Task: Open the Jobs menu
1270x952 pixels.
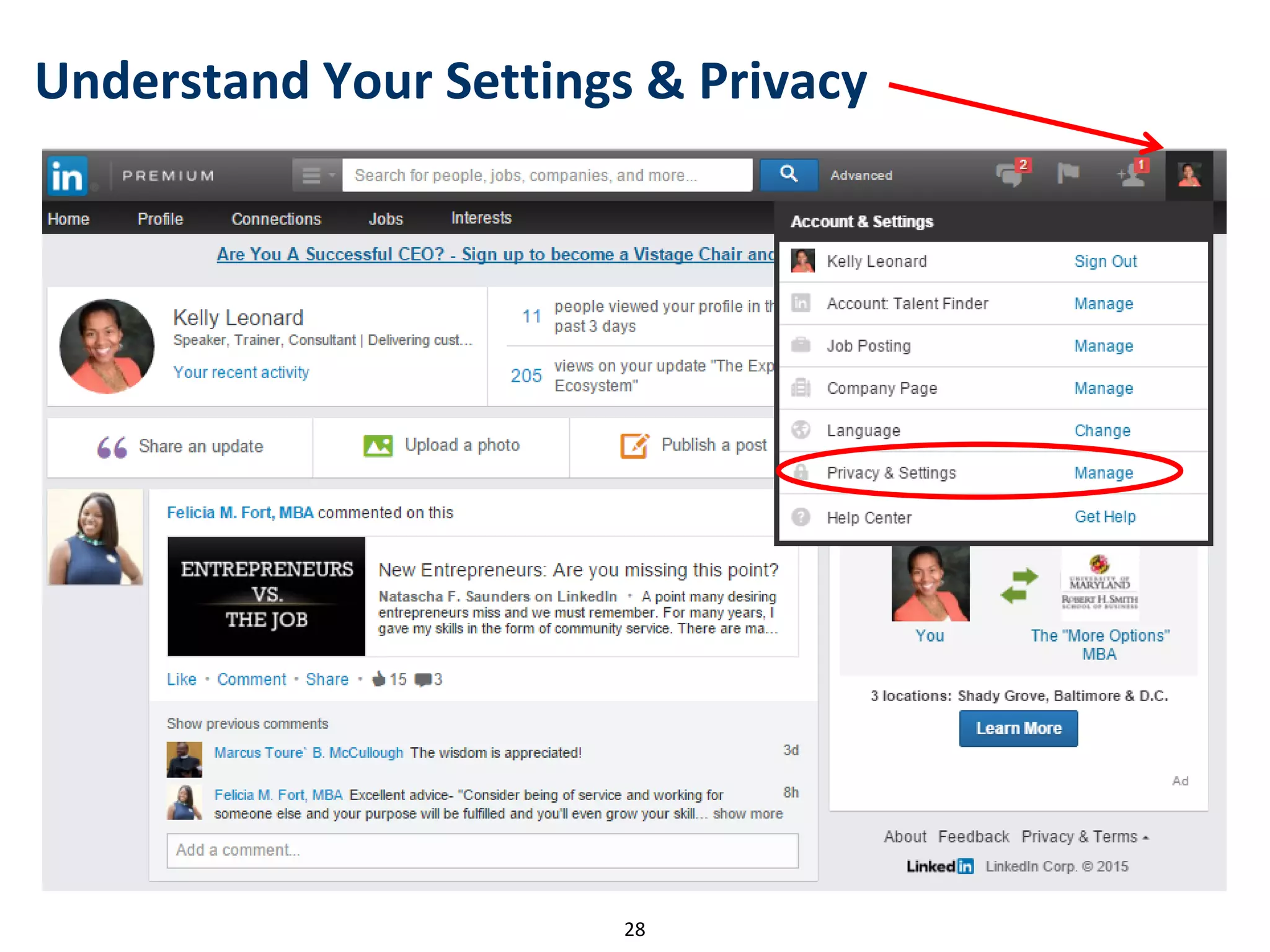Action: tap(386, 219)
